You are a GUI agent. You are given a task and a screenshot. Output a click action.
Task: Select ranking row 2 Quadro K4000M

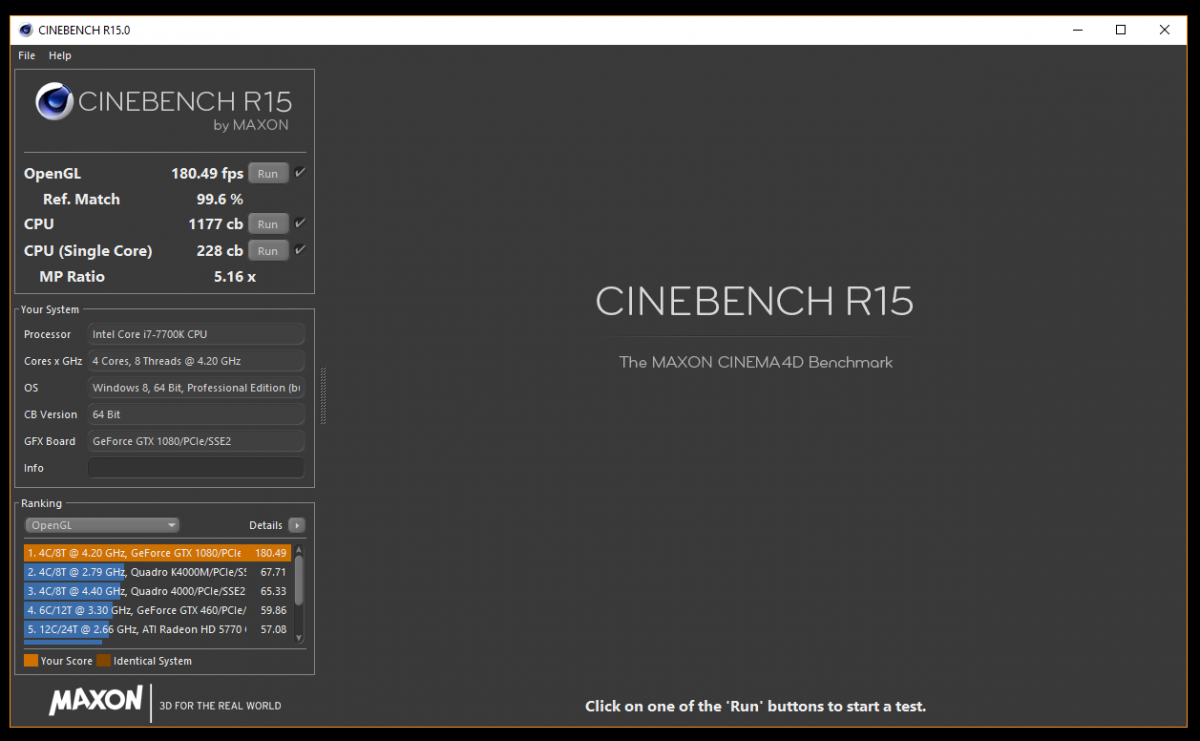(157, 572)
